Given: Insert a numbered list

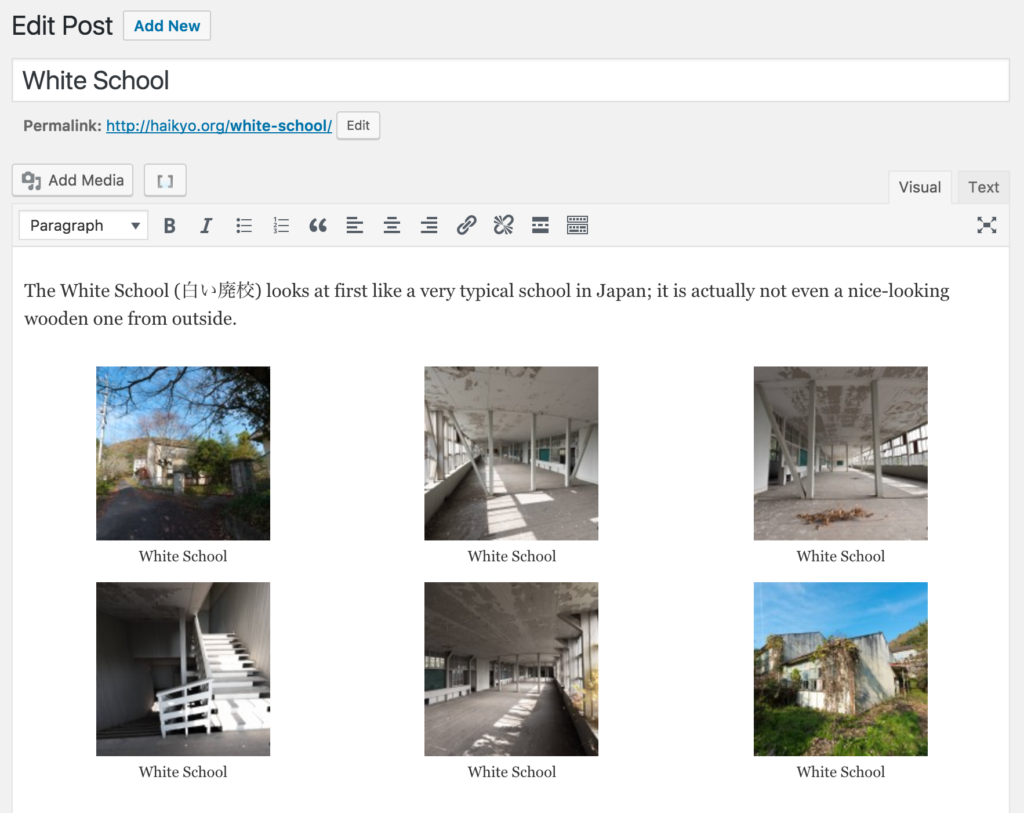Looking at the screenshot, I should (281, 226).
